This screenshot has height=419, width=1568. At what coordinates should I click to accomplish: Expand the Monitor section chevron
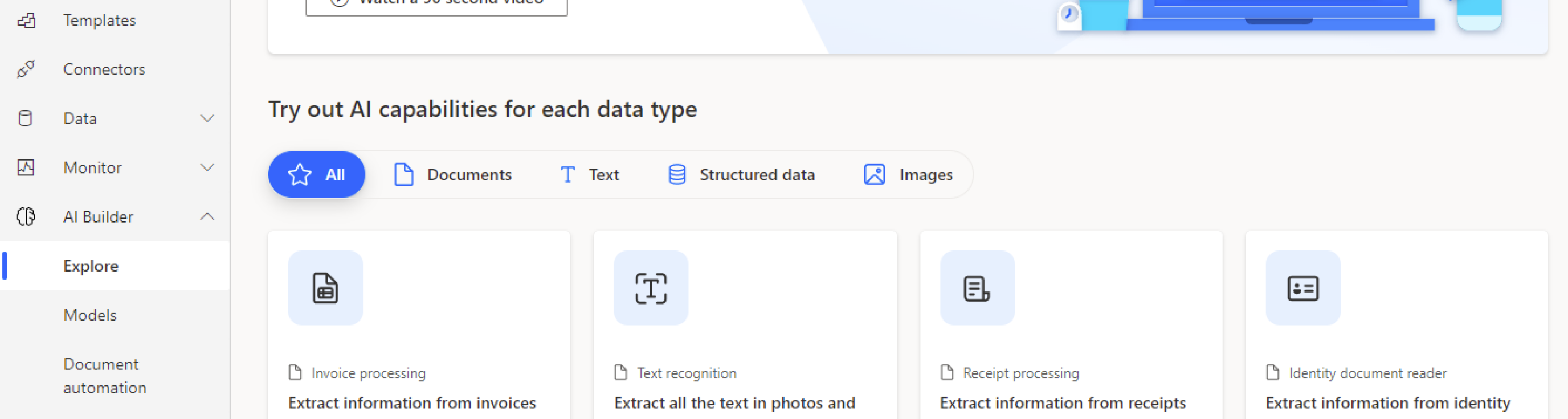(207, 167)
